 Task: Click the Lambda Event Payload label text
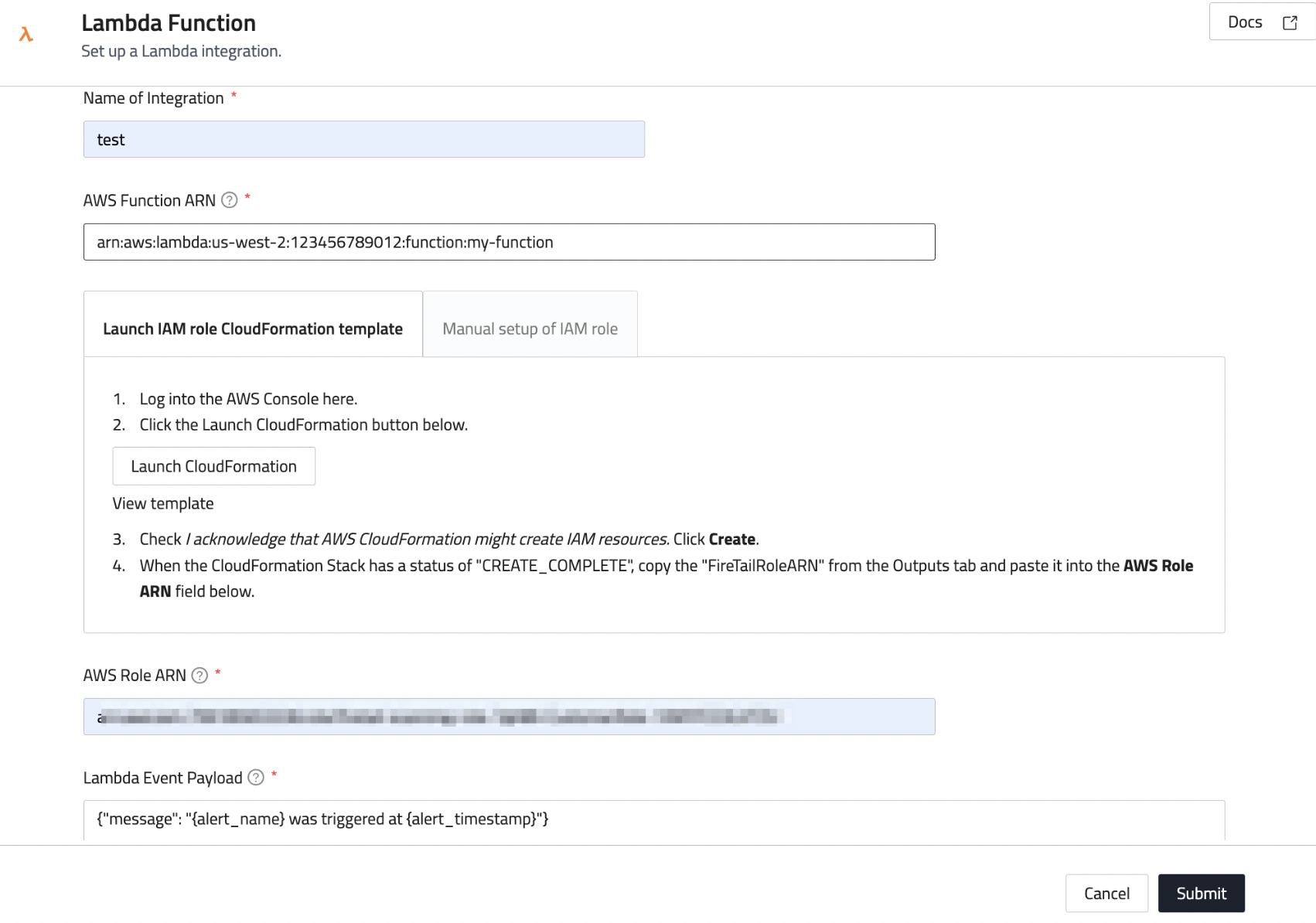pyautogui.click(x=162, y=778)
